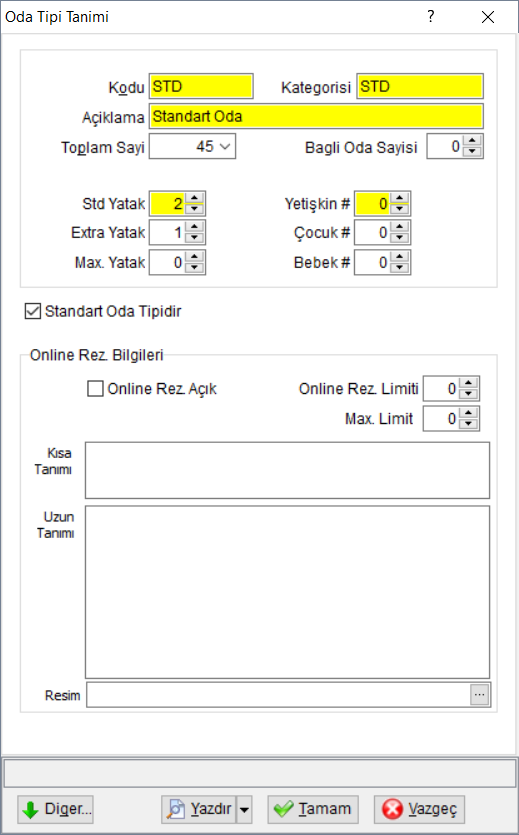
Task: Click the Diger button with green arrow
Action: pos(55,809)
